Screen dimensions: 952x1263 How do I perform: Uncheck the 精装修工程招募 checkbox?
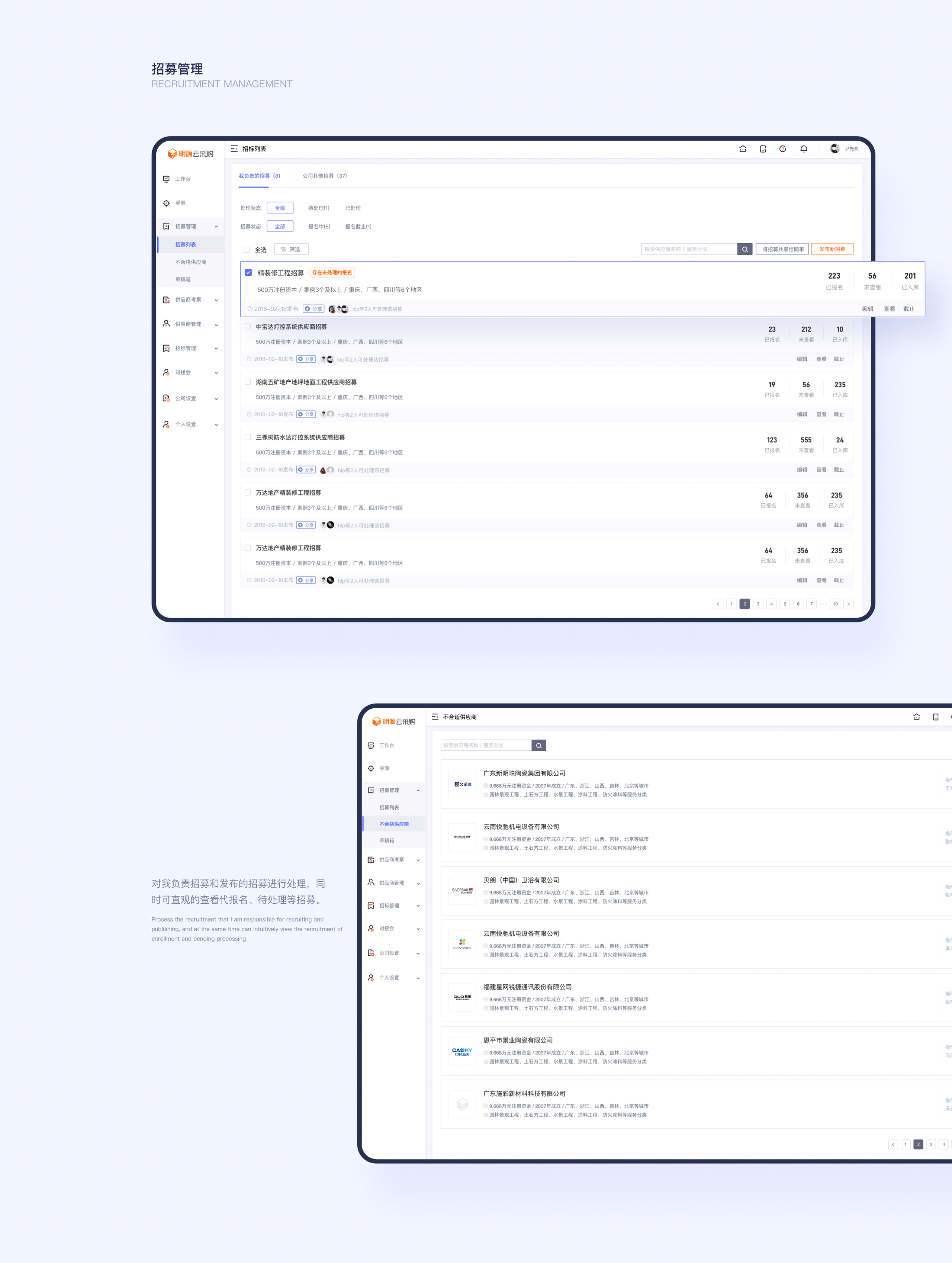tap(248, 273)
